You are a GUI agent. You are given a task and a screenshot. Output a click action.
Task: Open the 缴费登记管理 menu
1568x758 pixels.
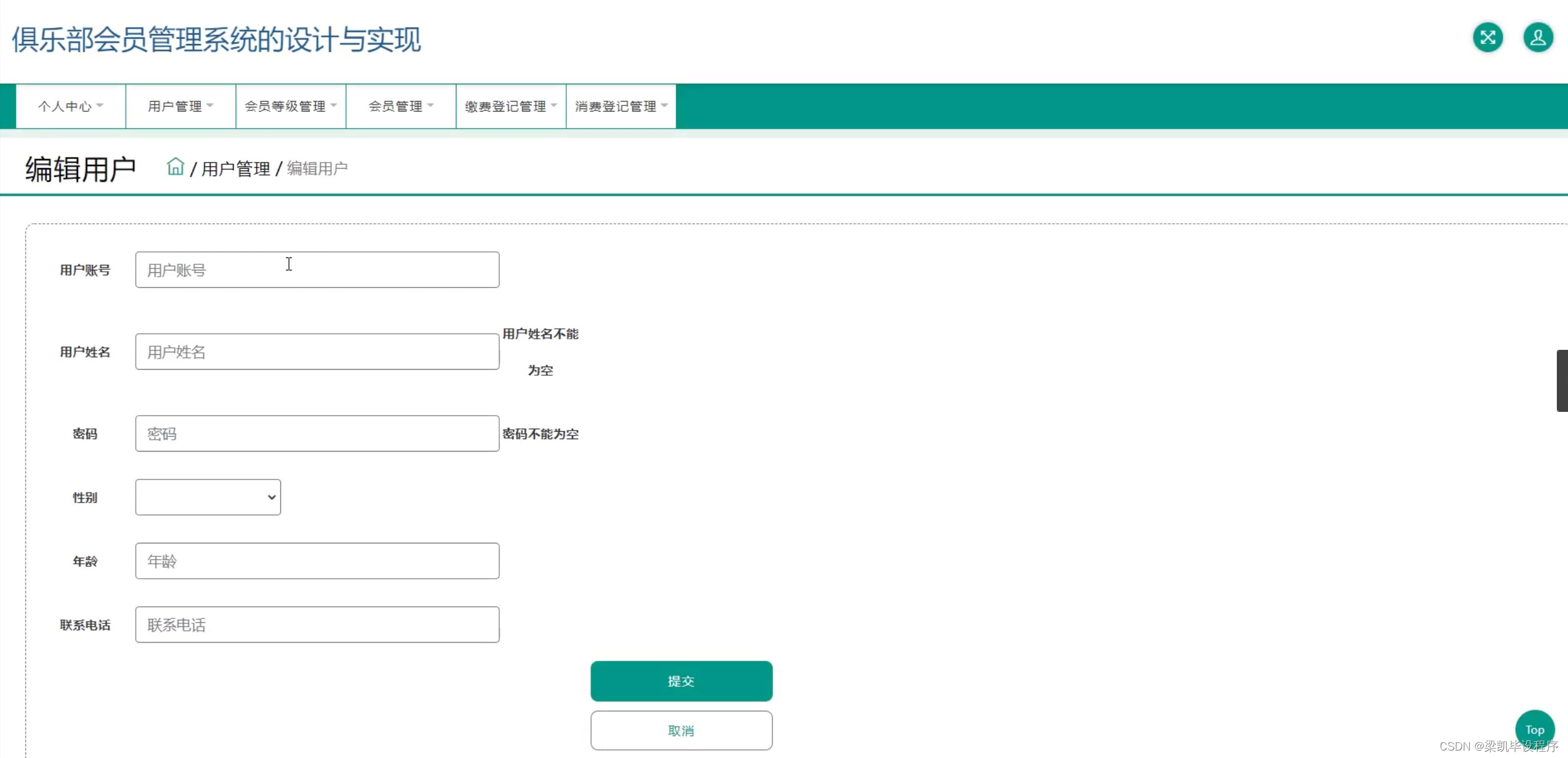pyautogui.click(x=510, y=106)
